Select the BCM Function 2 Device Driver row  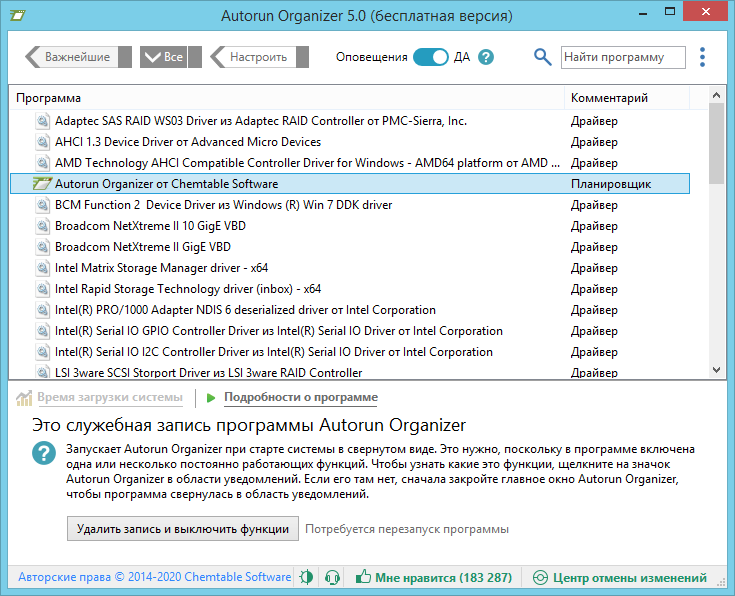(350, 205)
